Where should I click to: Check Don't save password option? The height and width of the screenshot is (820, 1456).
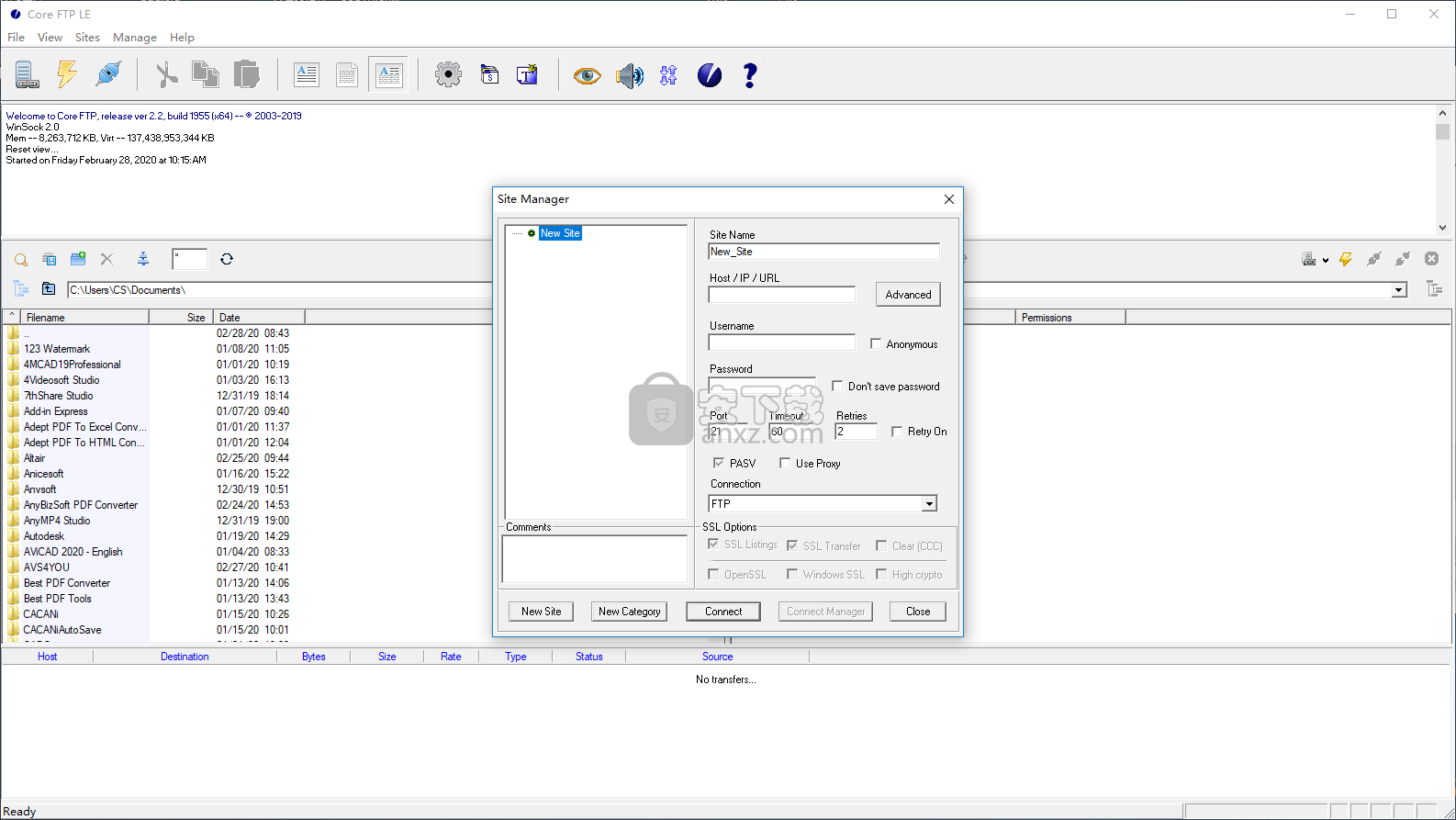tap(837, 386)
